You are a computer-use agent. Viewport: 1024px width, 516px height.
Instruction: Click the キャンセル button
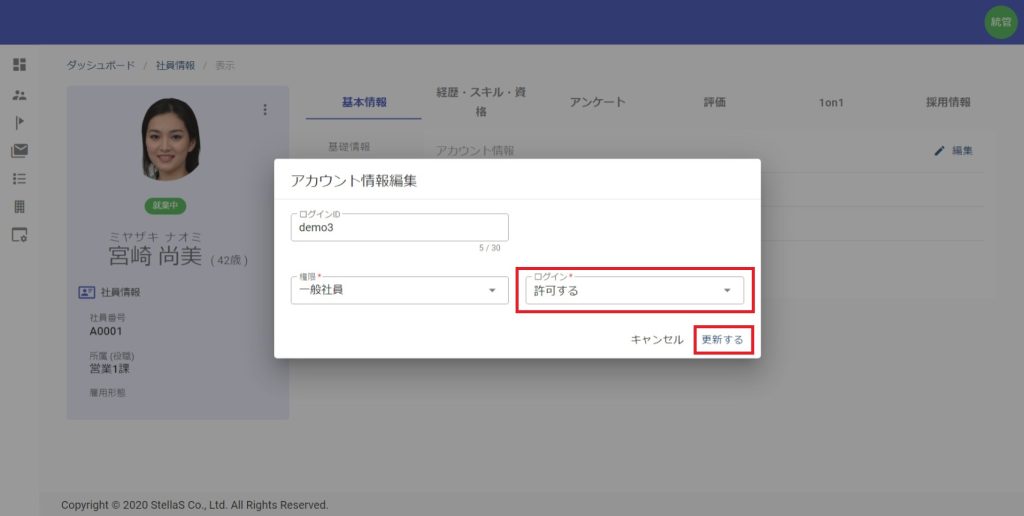657,340
